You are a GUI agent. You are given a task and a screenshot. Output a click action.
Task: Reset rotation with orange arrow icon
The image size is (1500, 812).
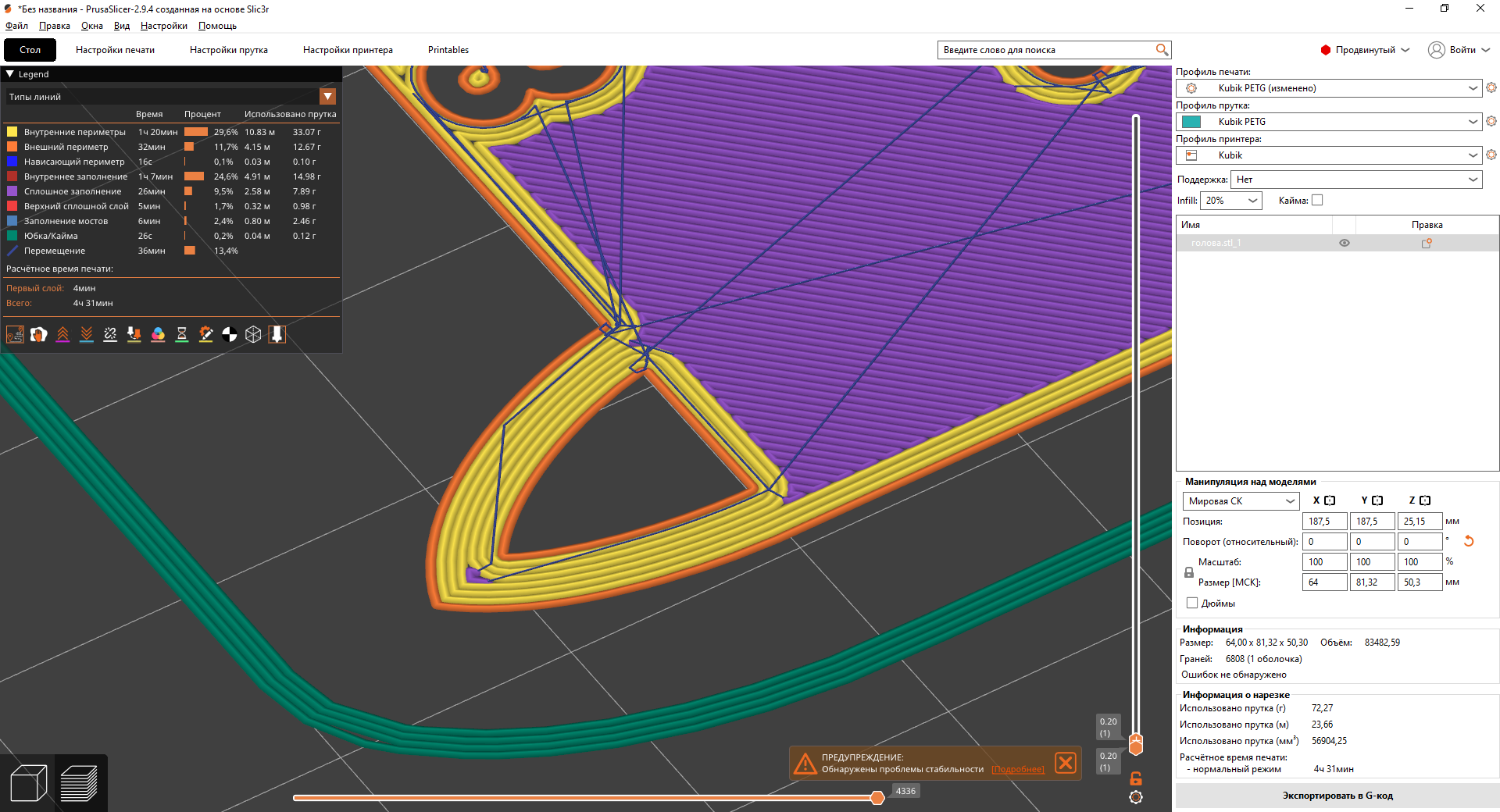(1469, 541)
